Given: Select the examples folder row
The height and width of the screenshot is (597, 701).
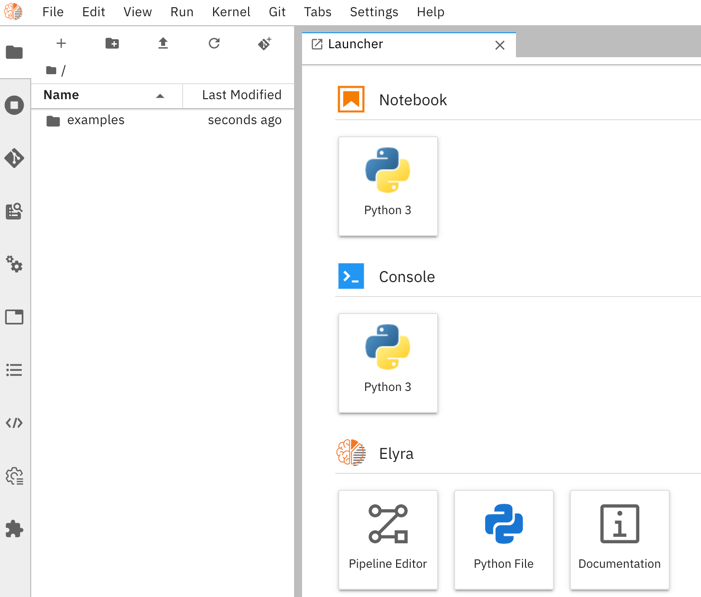Looking at the screenshot, I should (163, 120).
